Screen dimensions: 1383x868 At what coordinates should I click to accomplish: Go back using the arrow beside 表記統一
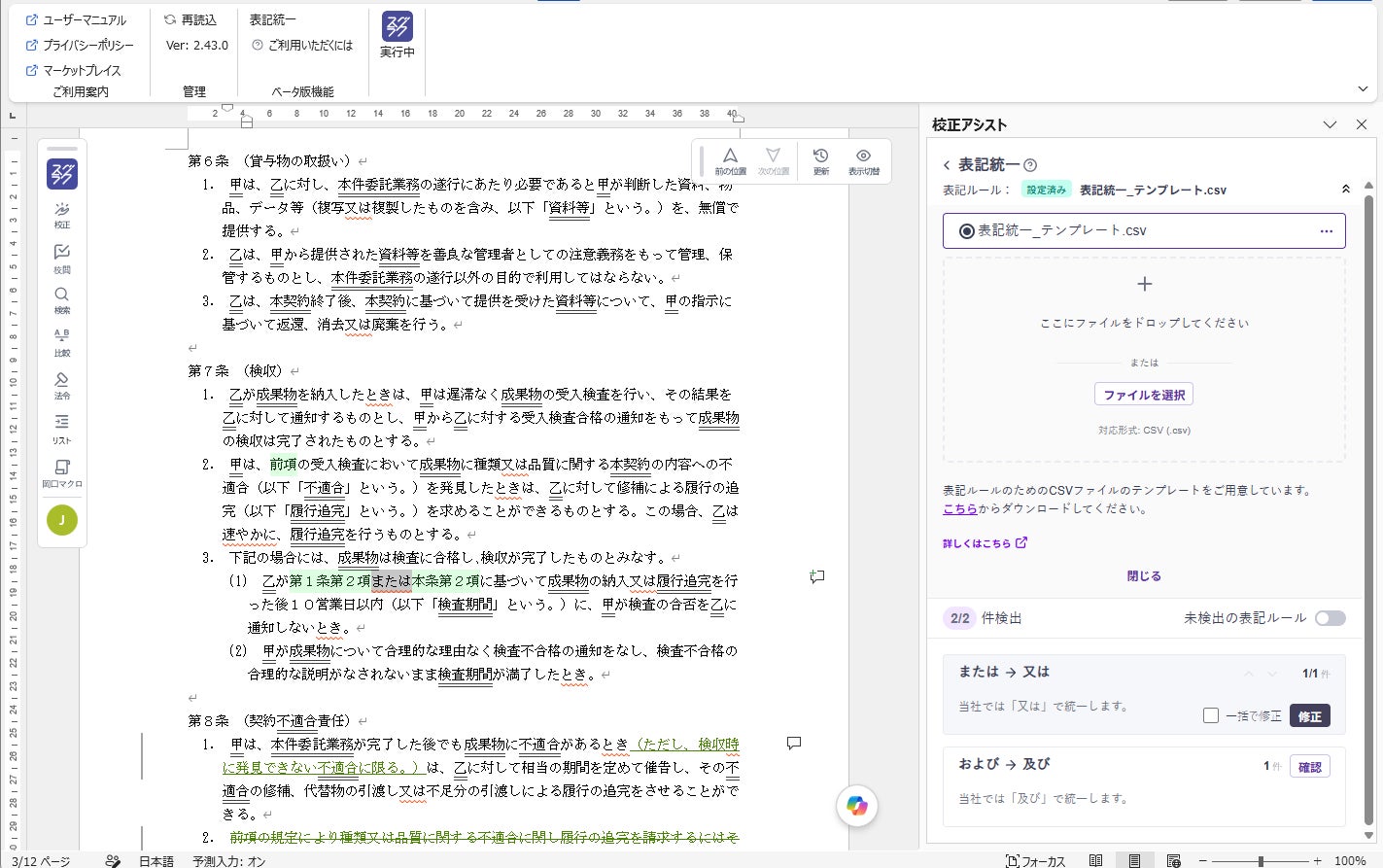point(947,165)
